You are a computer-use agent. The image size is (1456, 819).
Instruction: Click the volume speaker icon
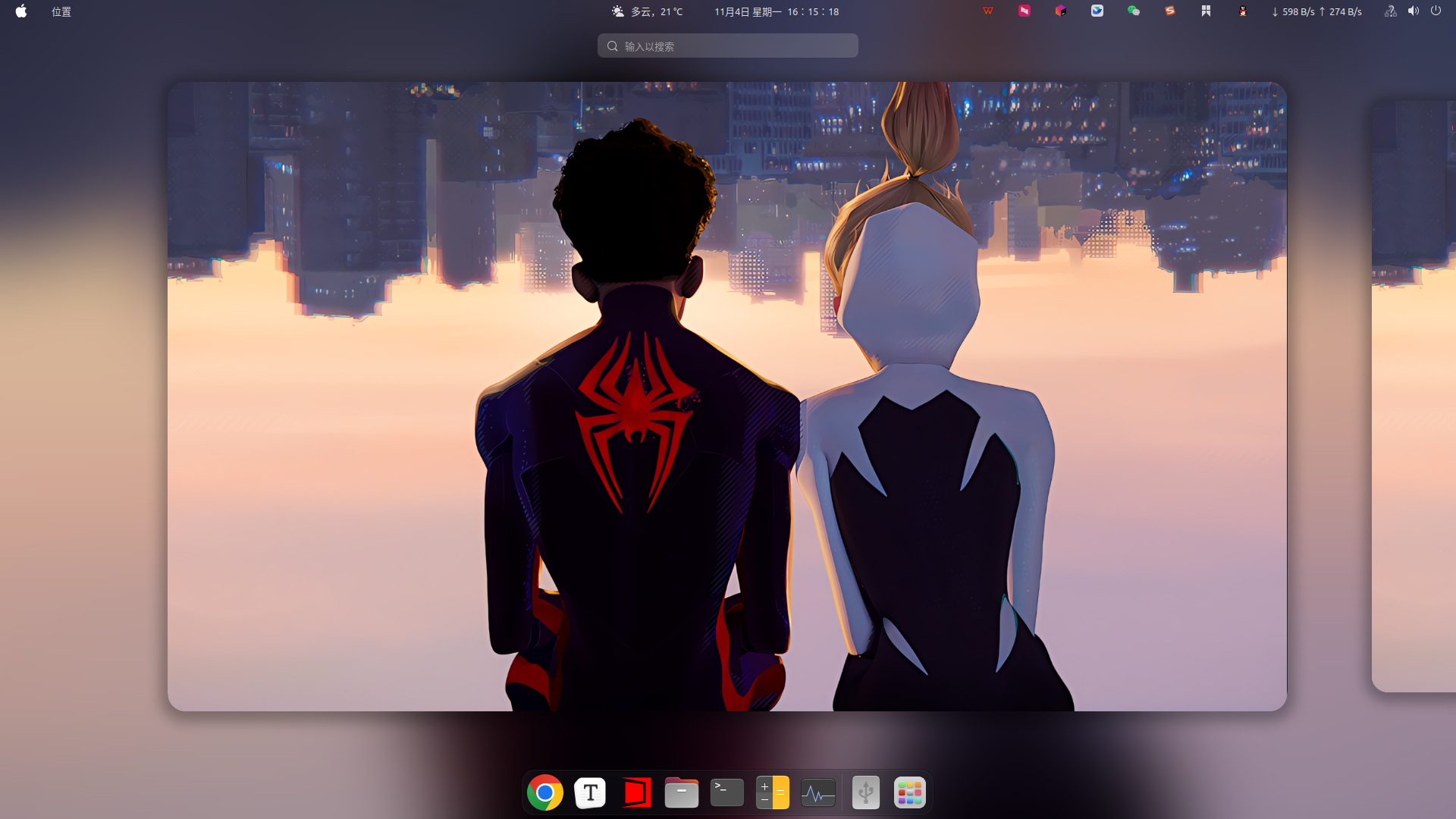[1414, 11]
